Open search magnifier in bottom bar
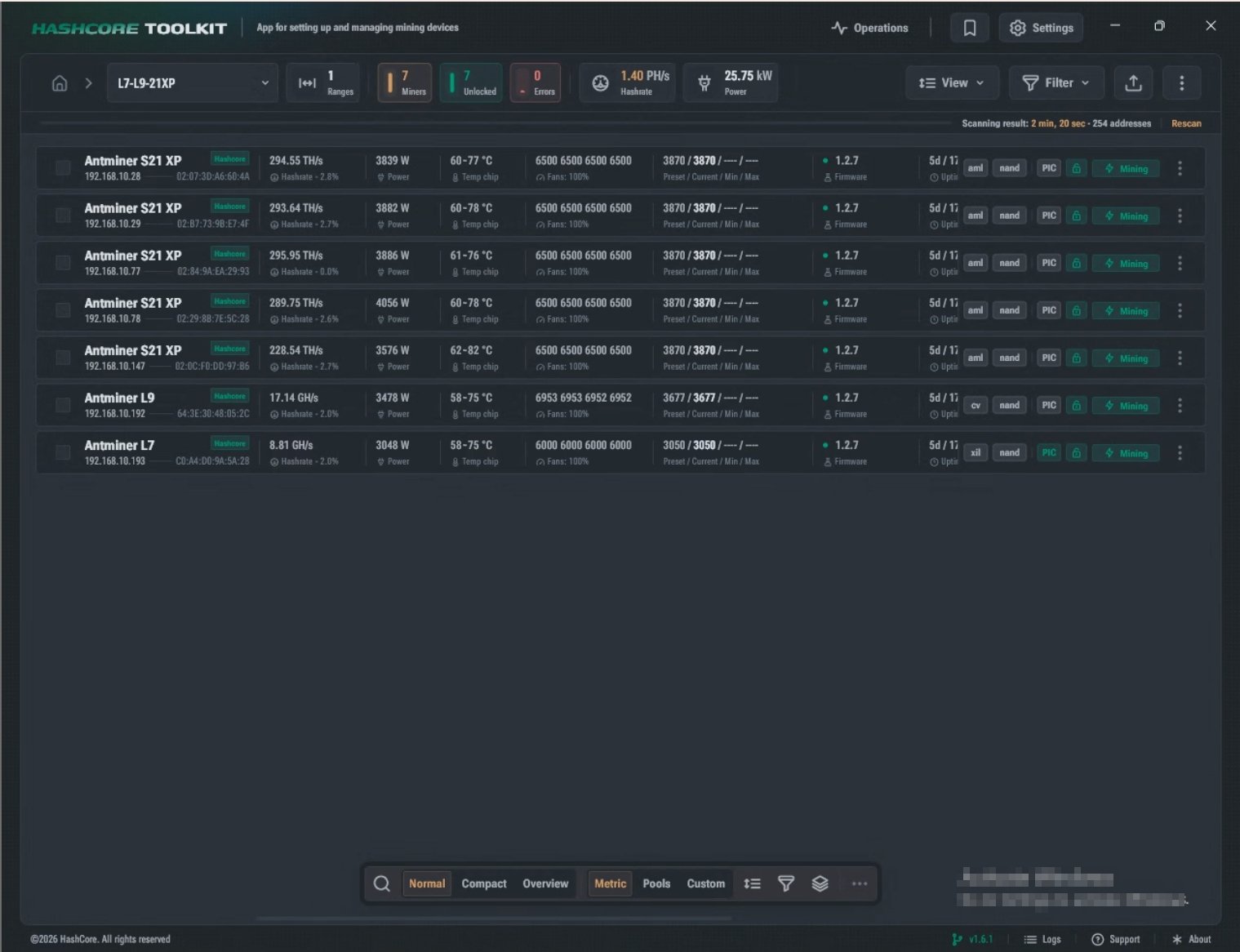Screen dimensions: 1240x952 point(381,883)
